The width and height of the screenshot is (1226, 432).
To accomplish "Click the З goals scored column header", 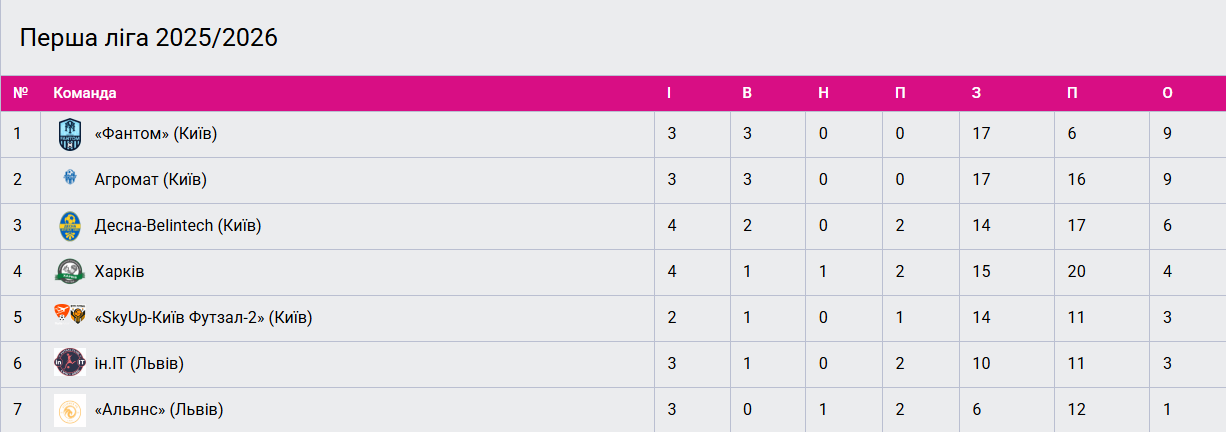I will [x=976, y=93].
